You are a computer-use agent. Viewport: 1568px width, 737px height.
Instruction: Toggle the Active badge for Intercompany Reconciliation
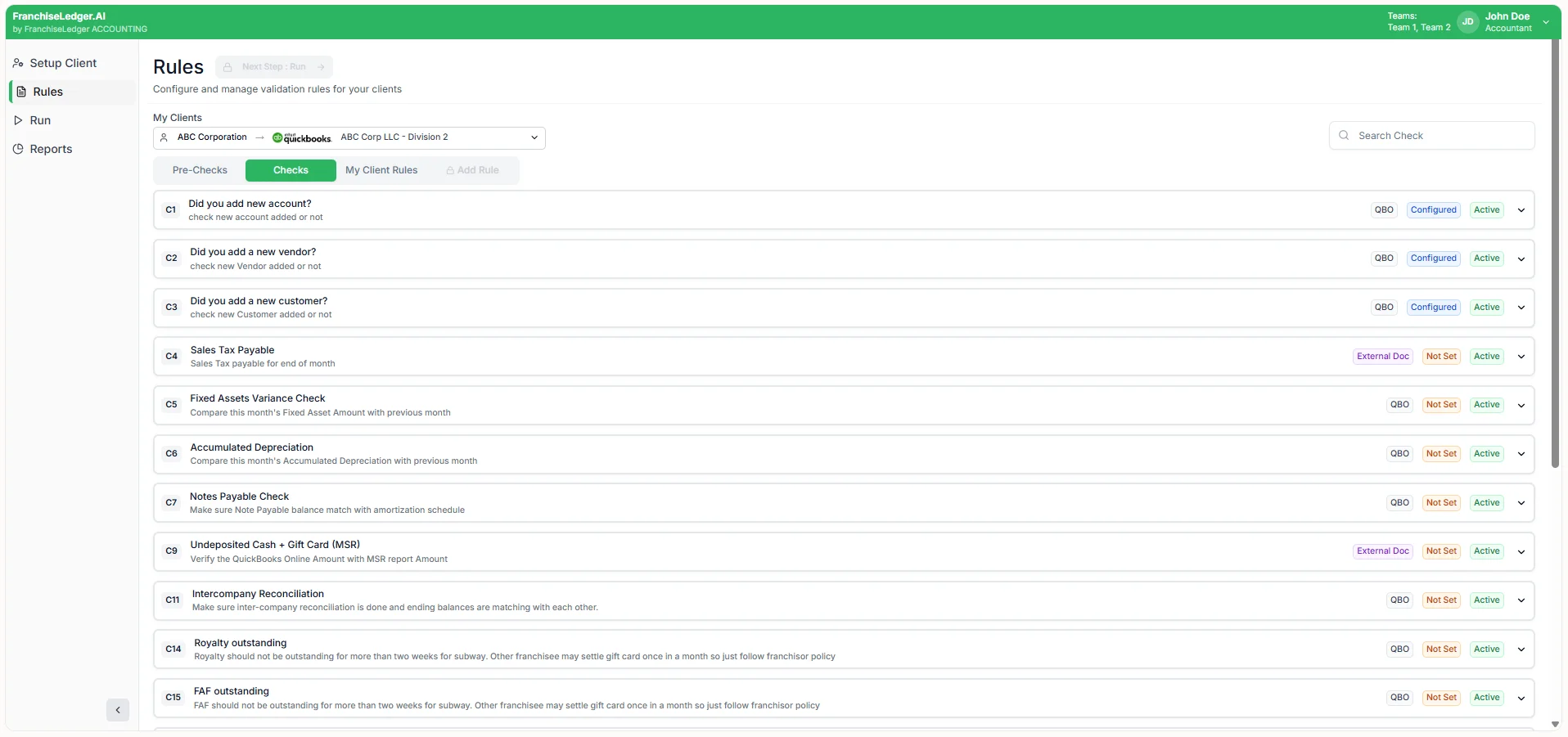tap(1487, 600)
